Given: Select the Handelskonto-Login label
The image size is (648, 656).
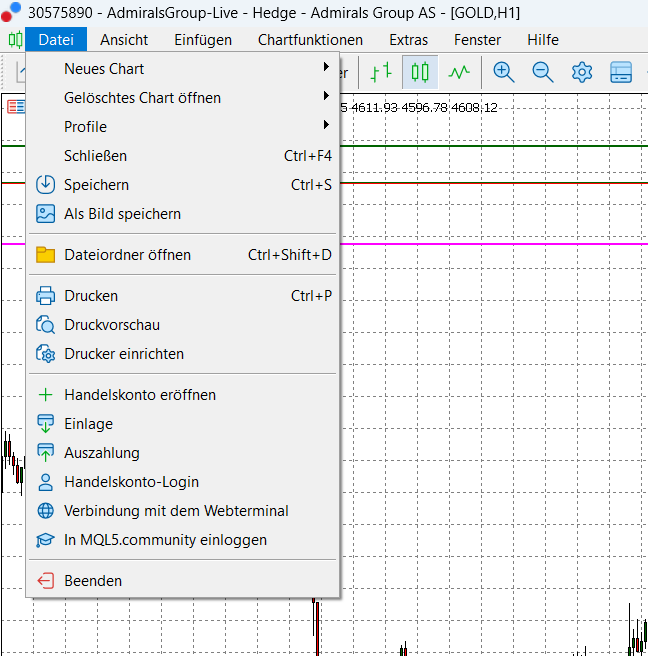Looking at the screenshot, I should (131, 482).
